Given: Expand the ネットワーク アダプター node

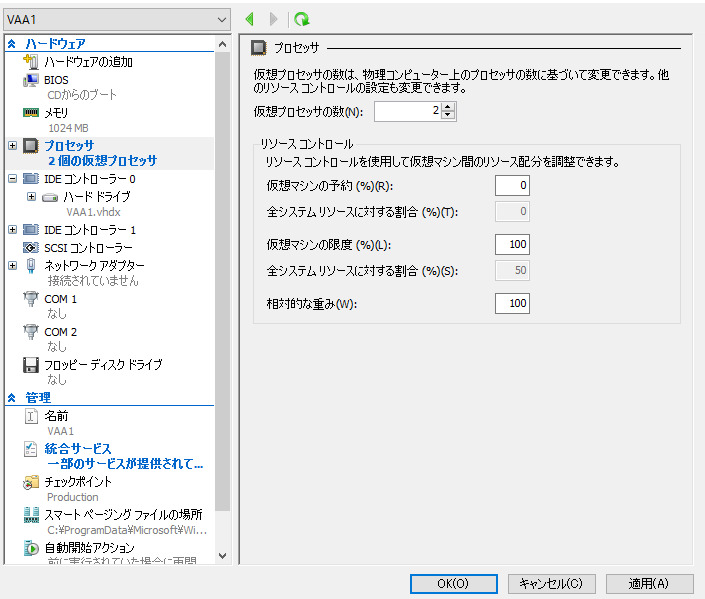Looking at the screenshot, I should (12, 265).
